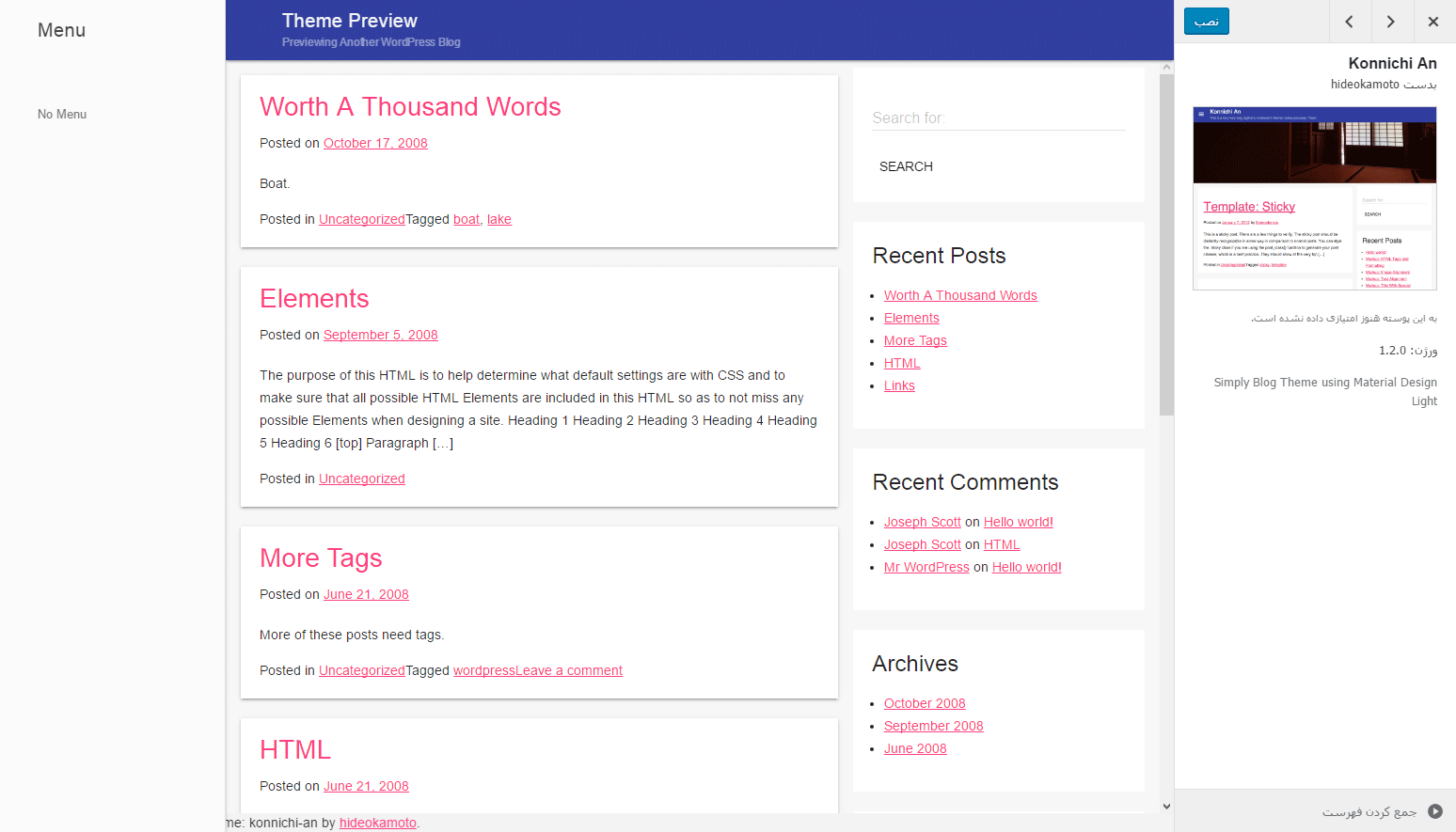The width and height of the screenshot is (1456, 832).
Task: Open Hello world! from Mr WordPress's comment
Action: click(x=1027, y=567)
